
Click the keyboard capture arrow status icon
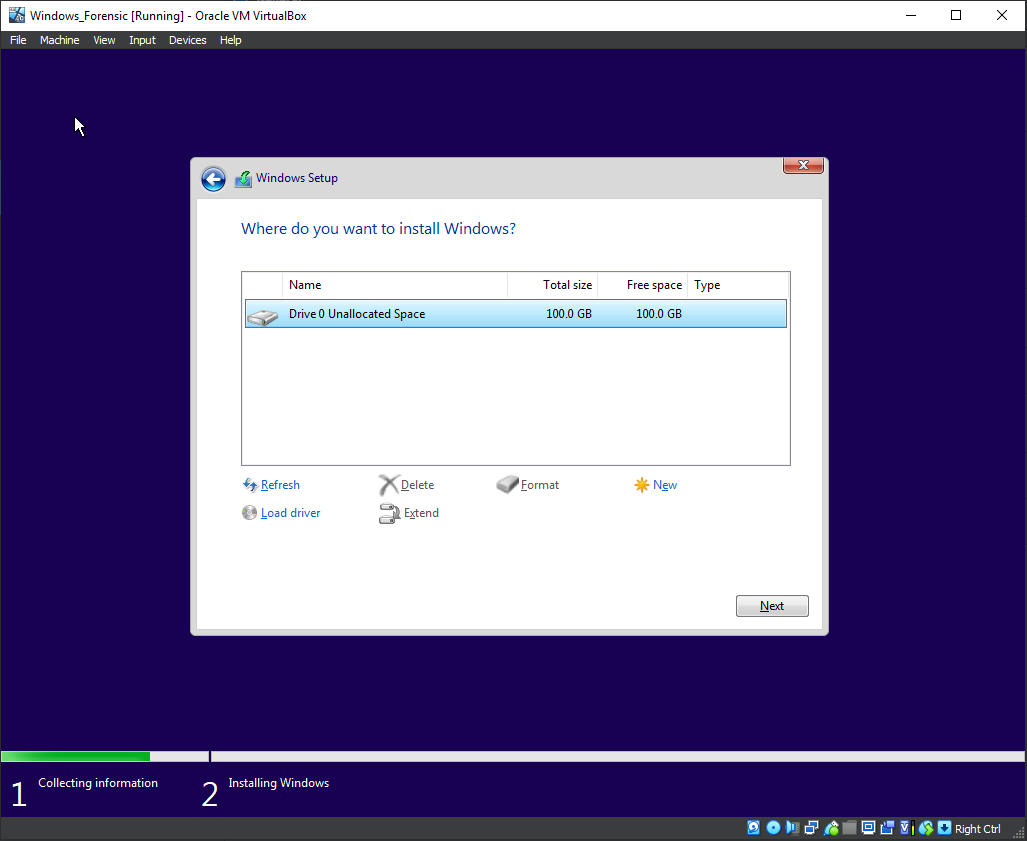(x=944, y=828)
